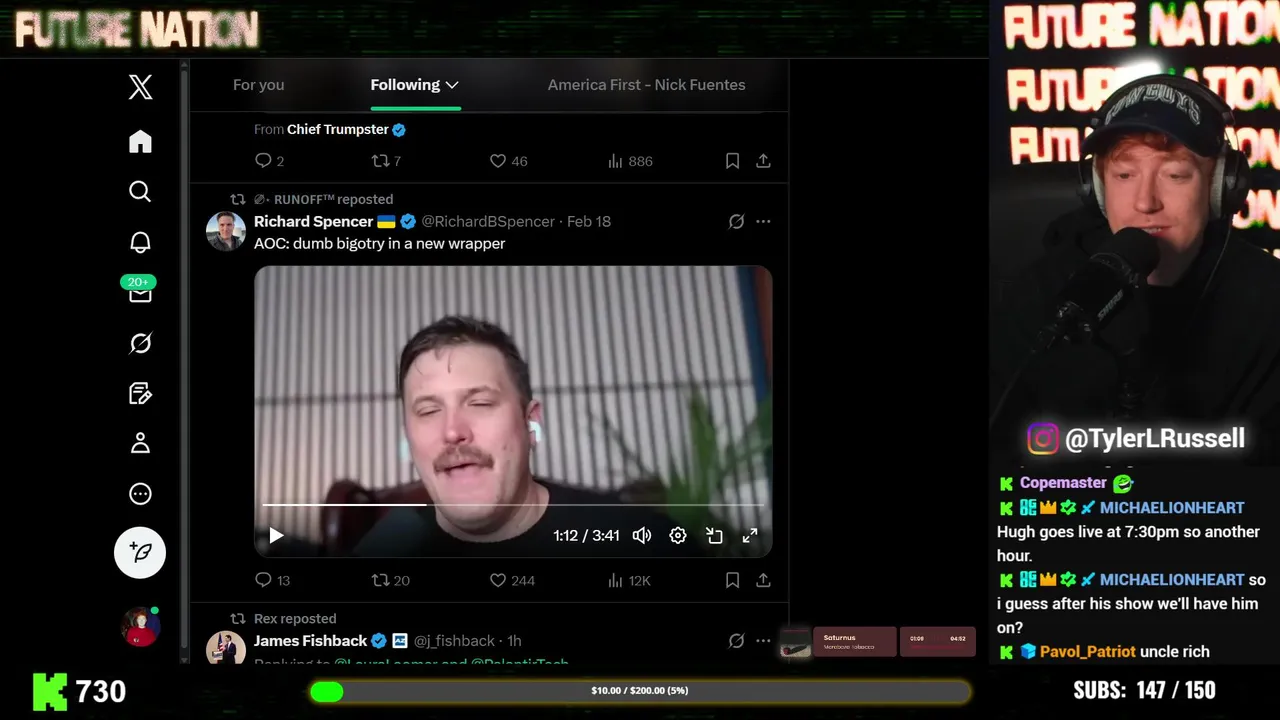1280x720 pixels.
Task: Ask Grok about James Fishback post
Action: click(x=736, y=641)
